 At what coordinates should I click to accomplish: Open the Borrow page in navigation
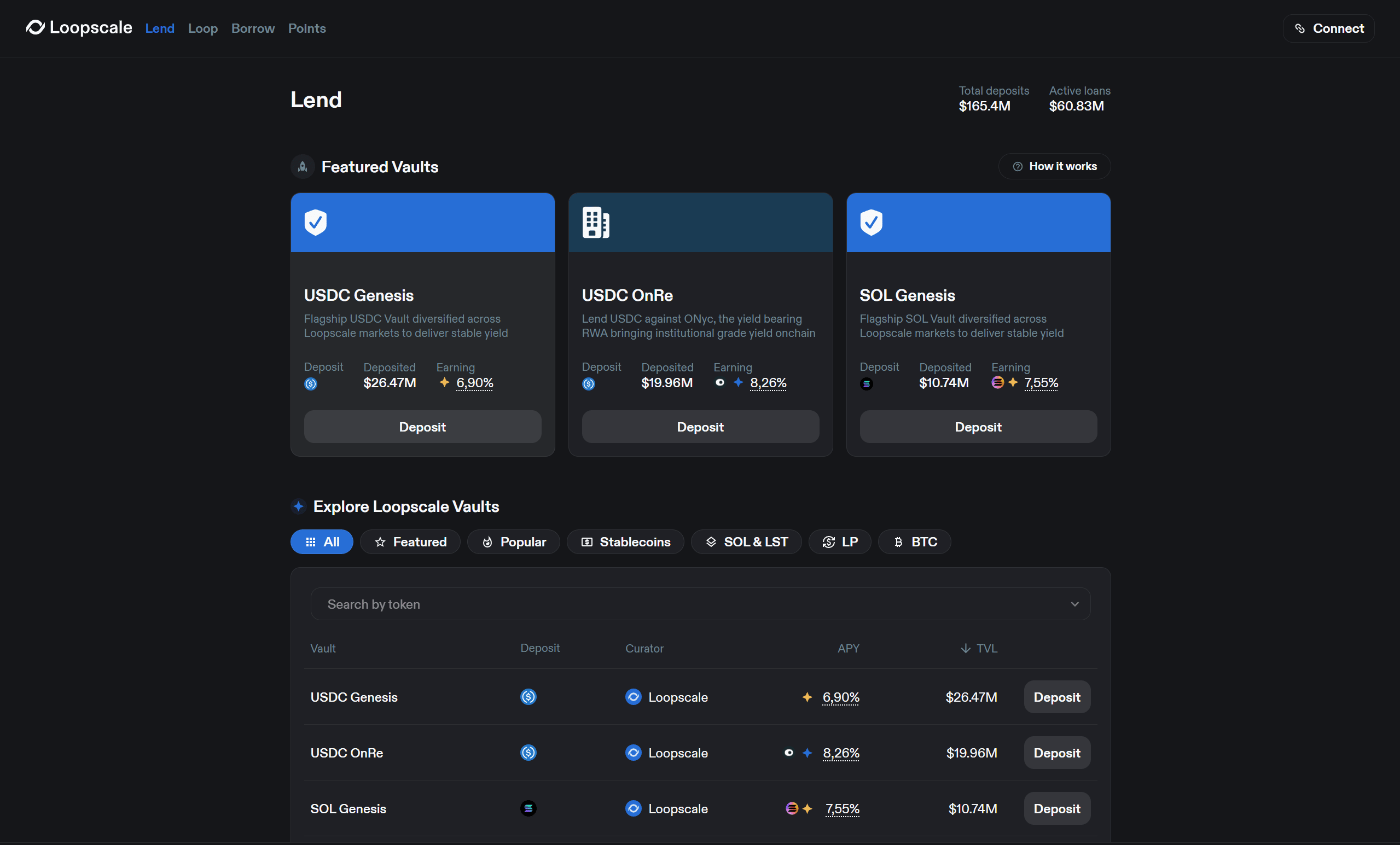253,28
